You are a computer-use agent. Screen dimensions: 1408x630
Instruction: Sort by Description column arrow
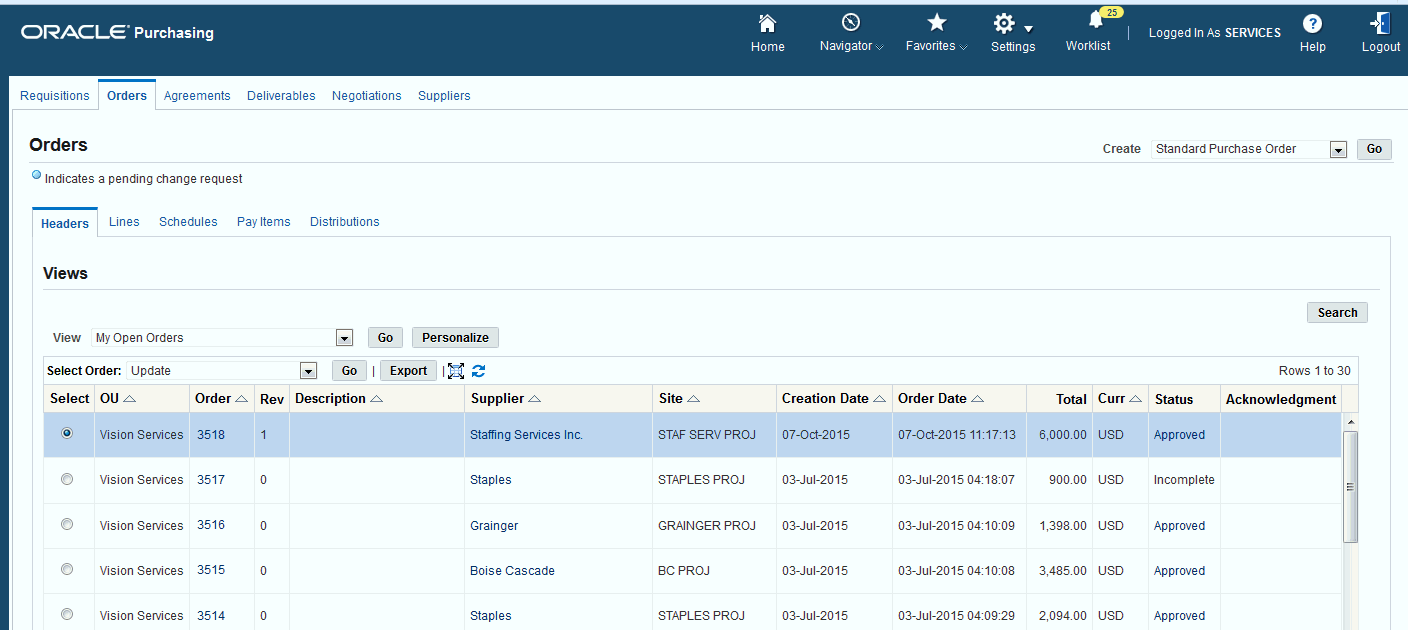point(376,399)
